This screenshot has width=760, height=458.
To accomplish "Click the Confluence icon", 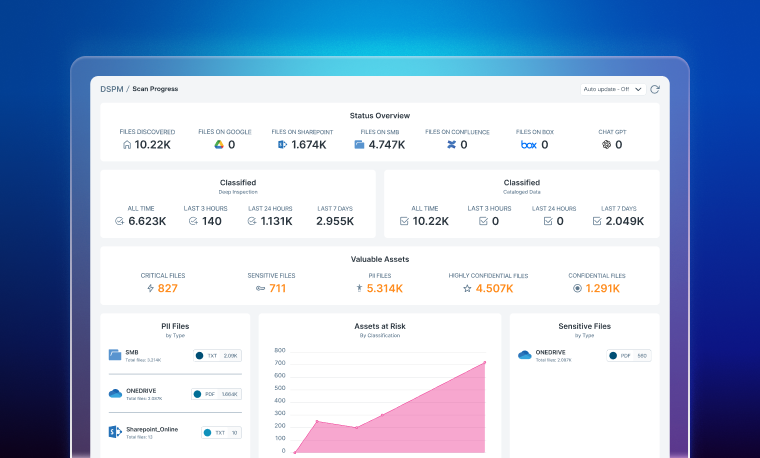I will pyautogui.click(x=451, y=145).
